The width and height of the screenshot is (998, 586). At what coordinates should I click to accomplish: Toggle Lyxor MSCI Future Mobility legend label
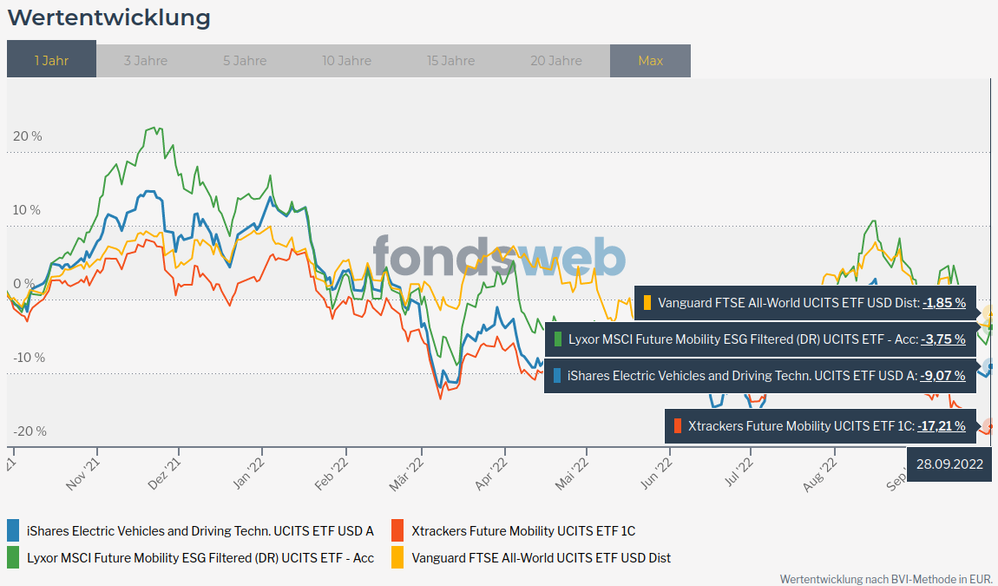point(200,557)
